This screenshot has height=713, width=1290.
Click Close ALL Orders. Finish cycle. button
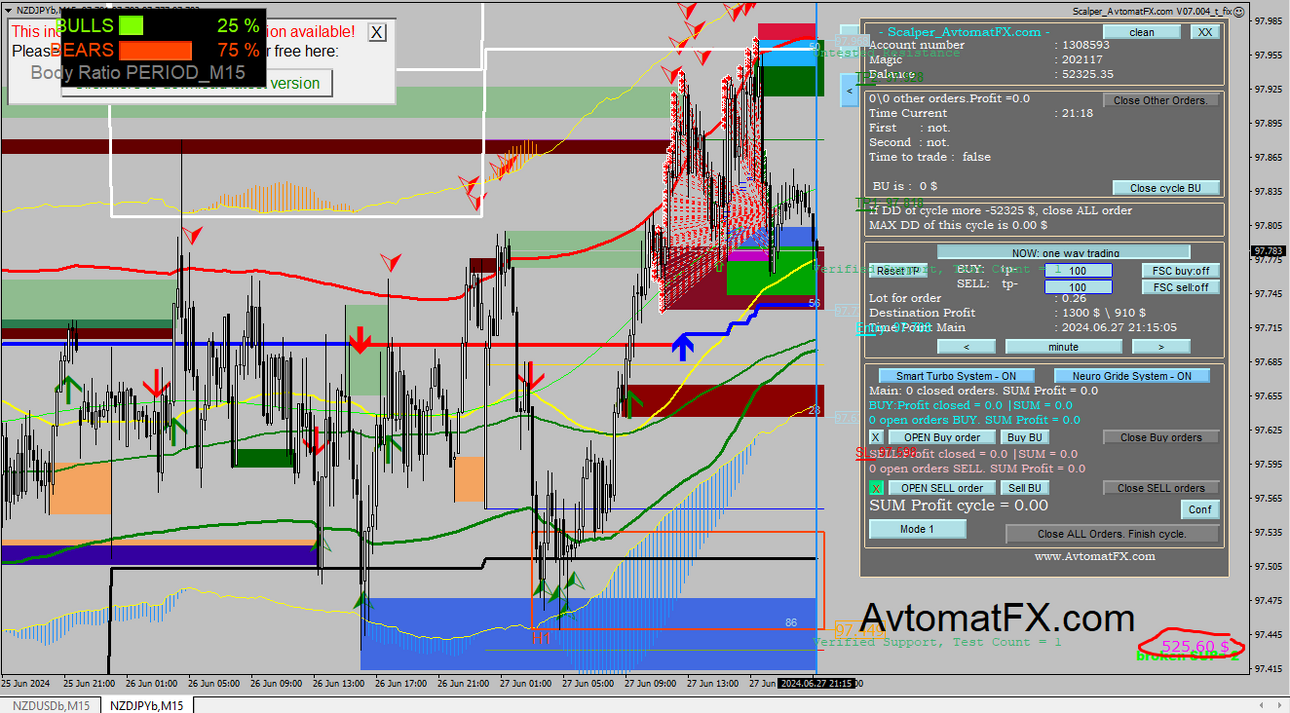point(1112,534)
